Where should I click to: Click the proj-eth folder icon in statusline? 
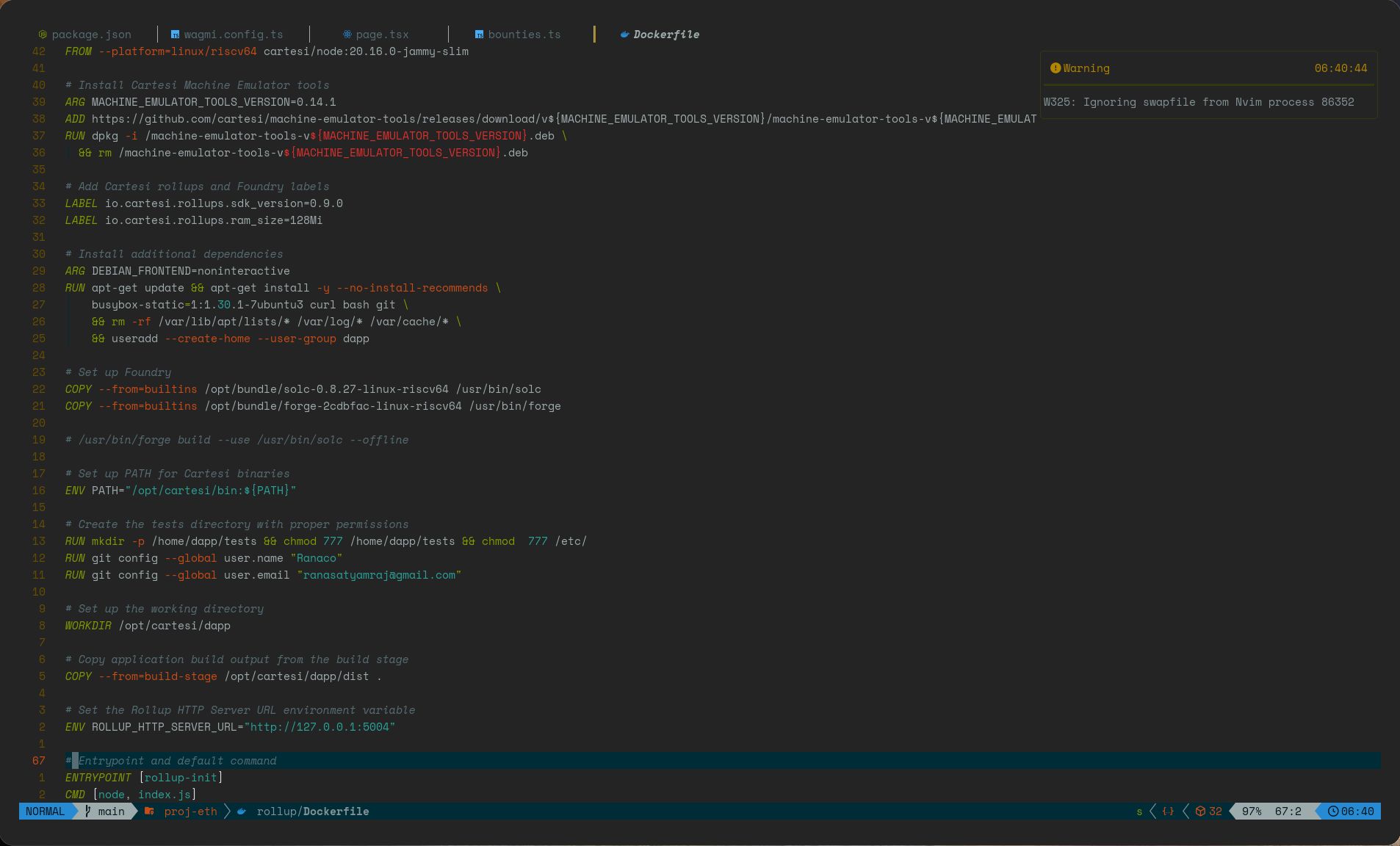click(149, 811)
